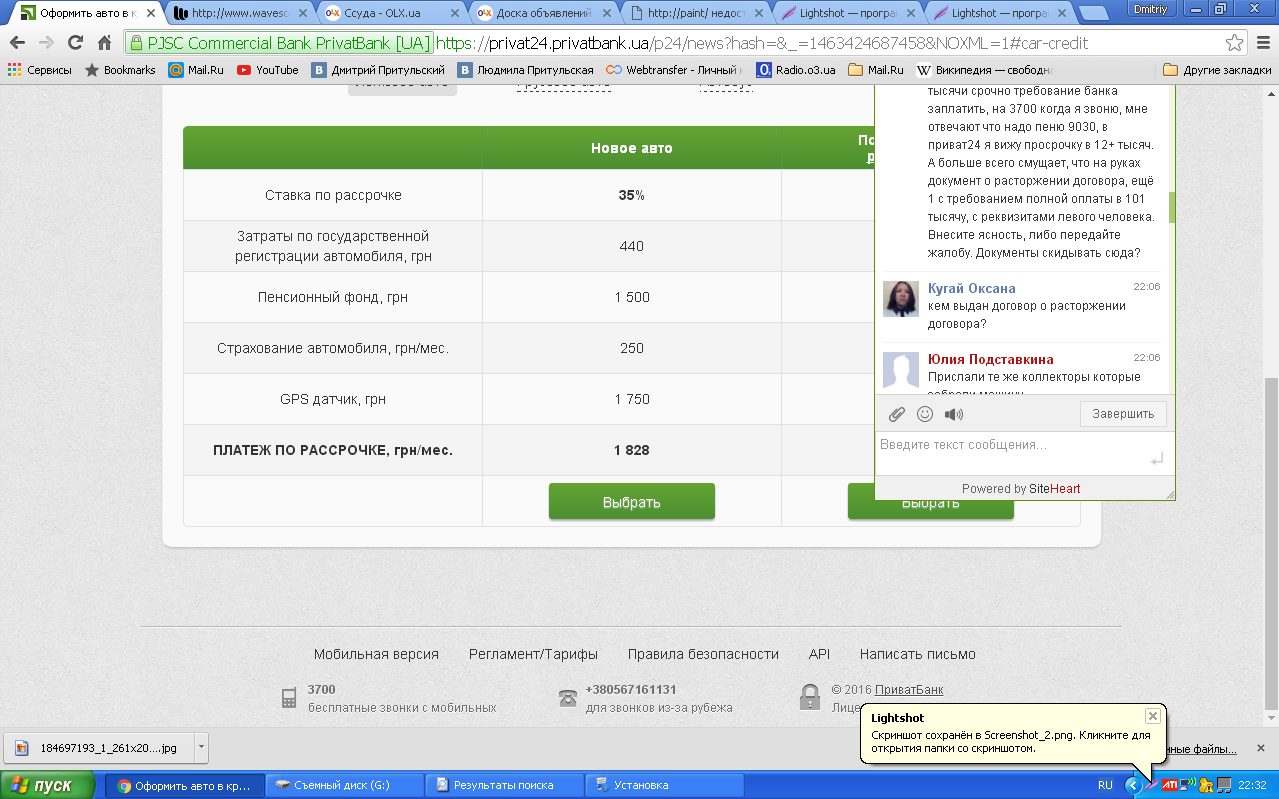Close the Chrome downloads bar
This screenshot has height=799, width=1279.
point(1263,748)
